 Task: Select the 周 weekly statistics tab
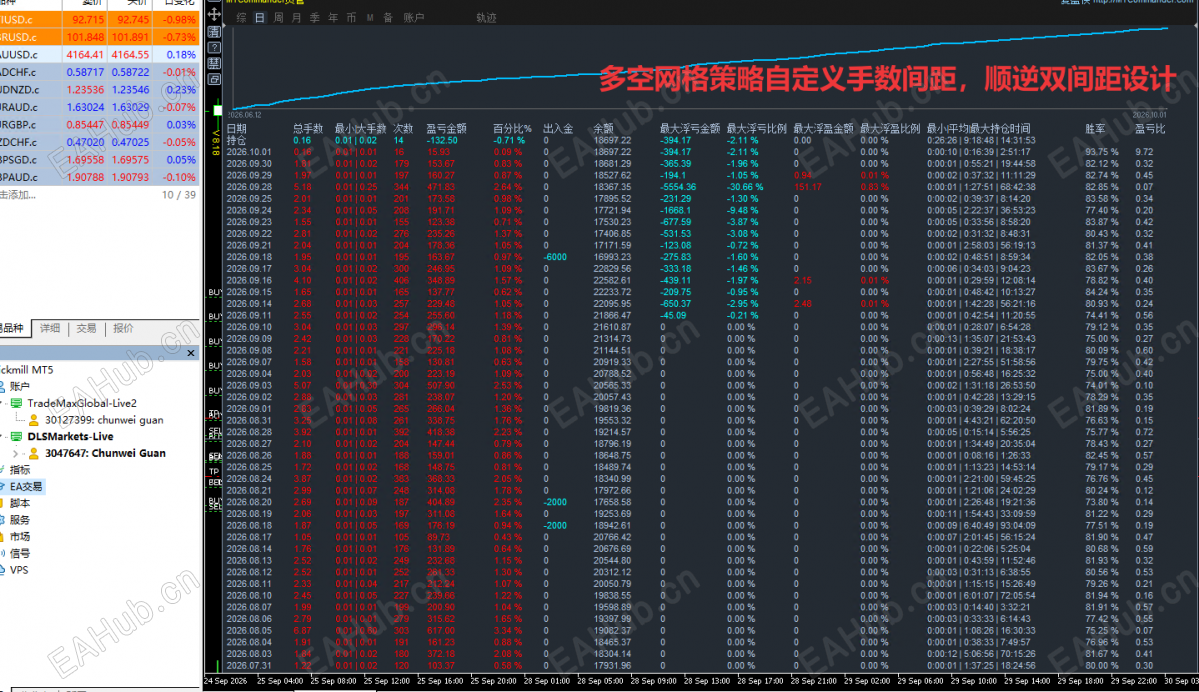coord(278,18)
